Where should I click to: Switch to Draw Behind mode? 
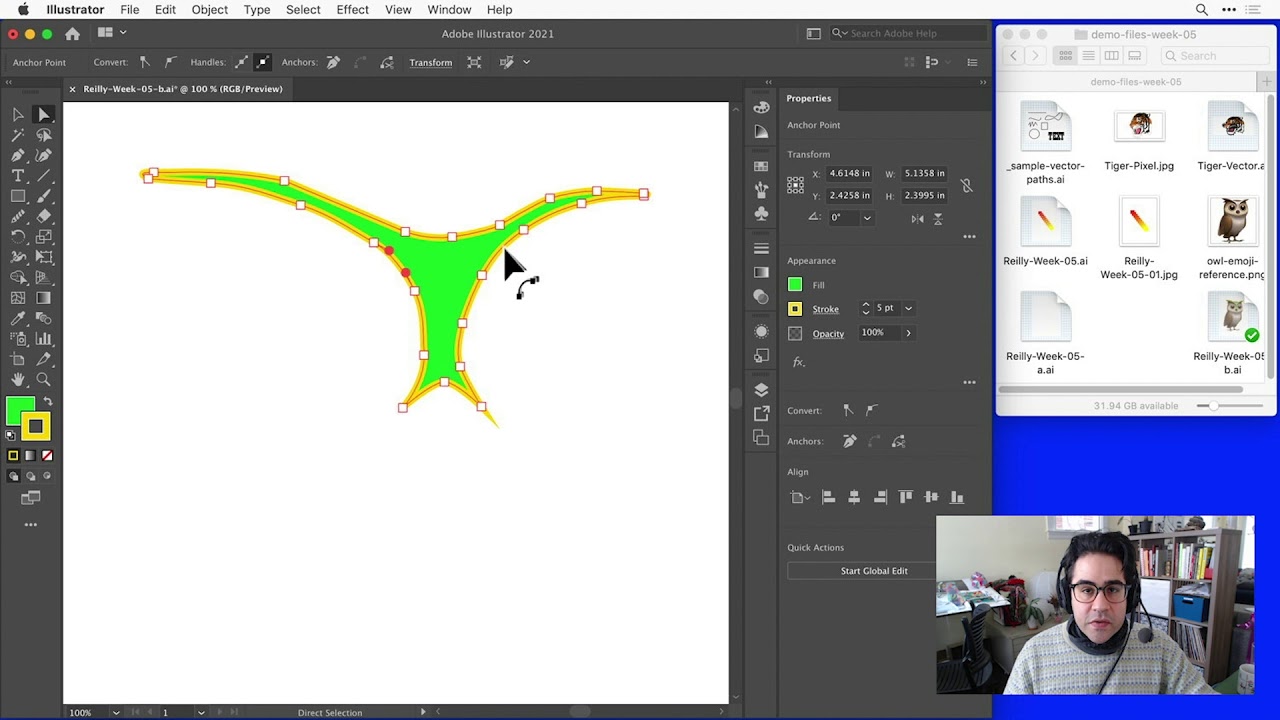(x=30, y=476)
